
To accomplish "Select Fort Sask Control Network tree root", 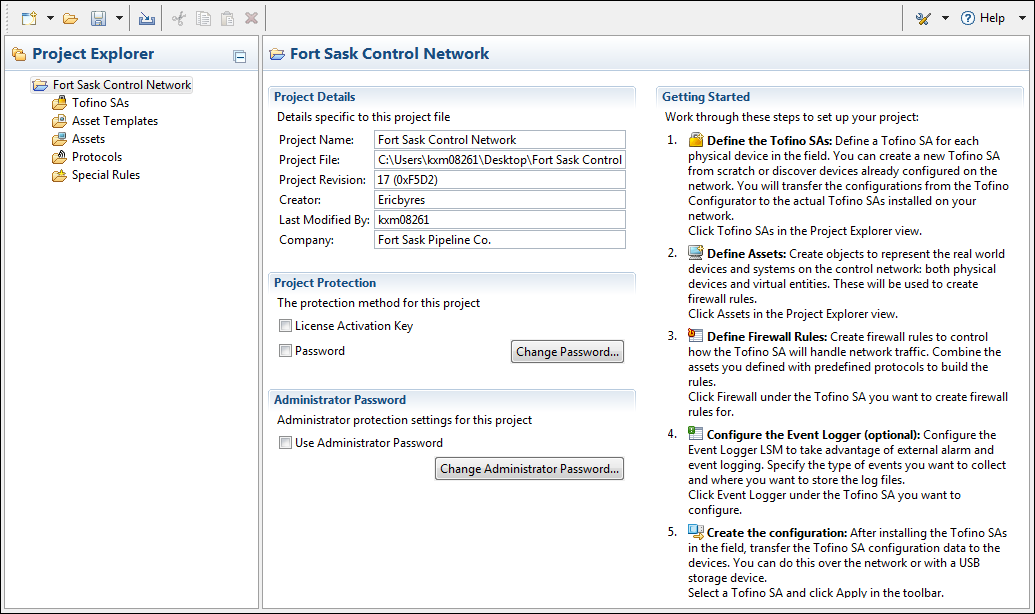I will [x=112, y=85].
